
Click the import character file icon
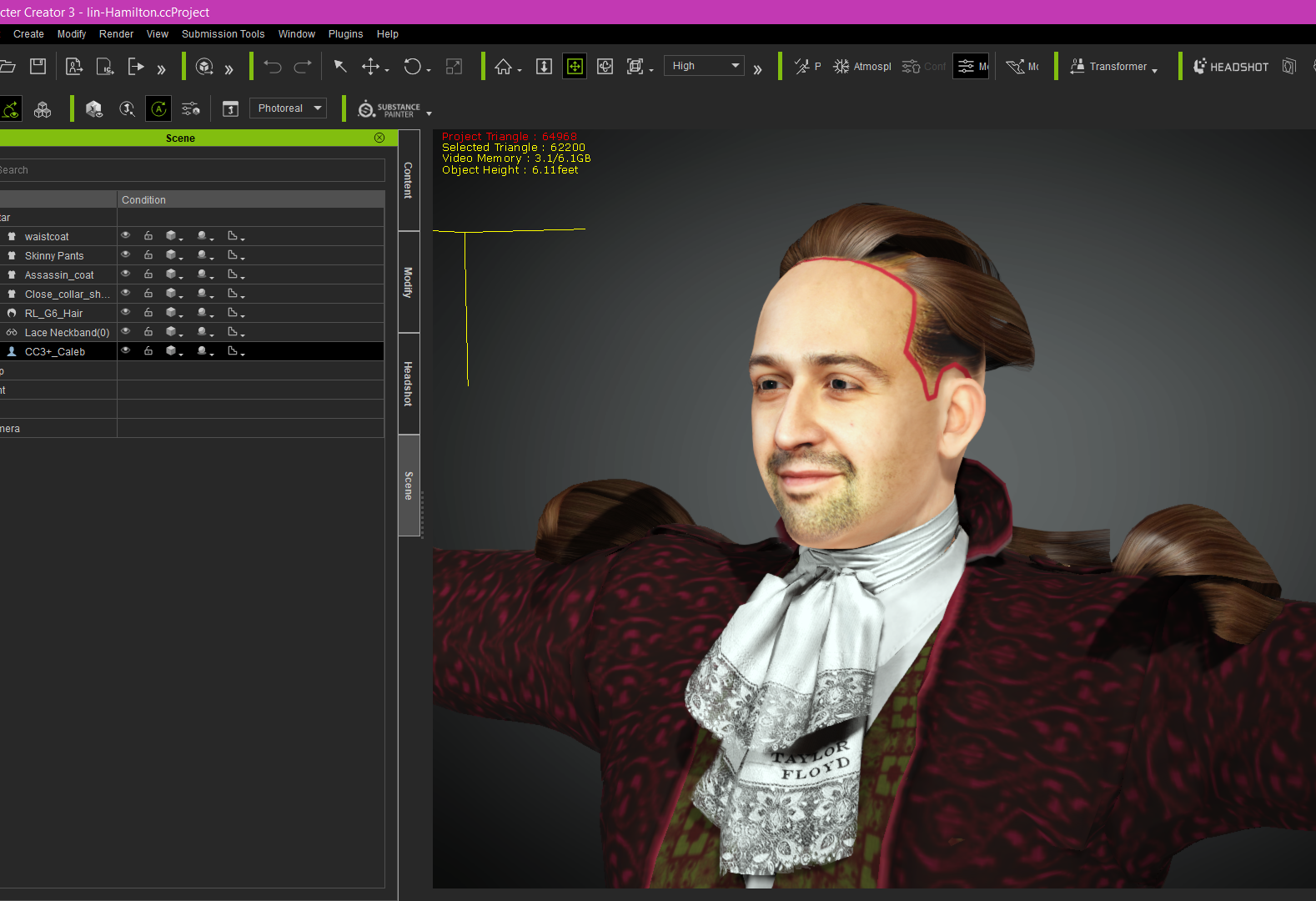[x=74, y=67]
